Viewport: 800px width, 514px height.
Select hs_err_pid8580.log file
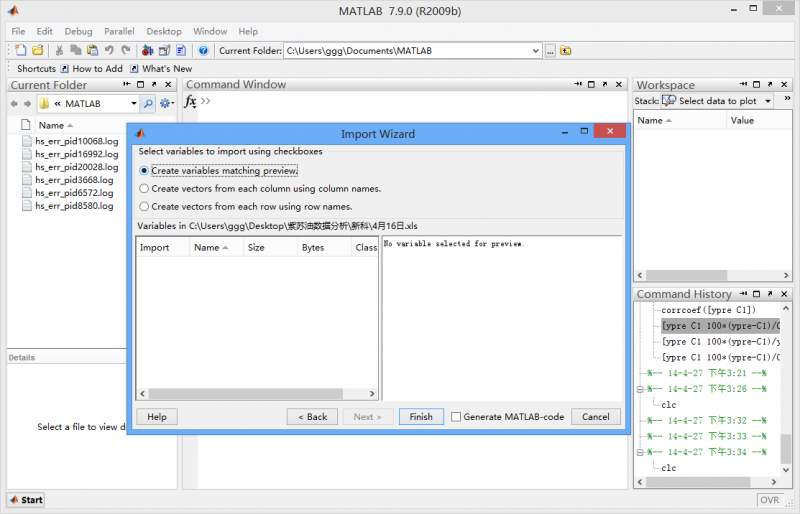74,206
